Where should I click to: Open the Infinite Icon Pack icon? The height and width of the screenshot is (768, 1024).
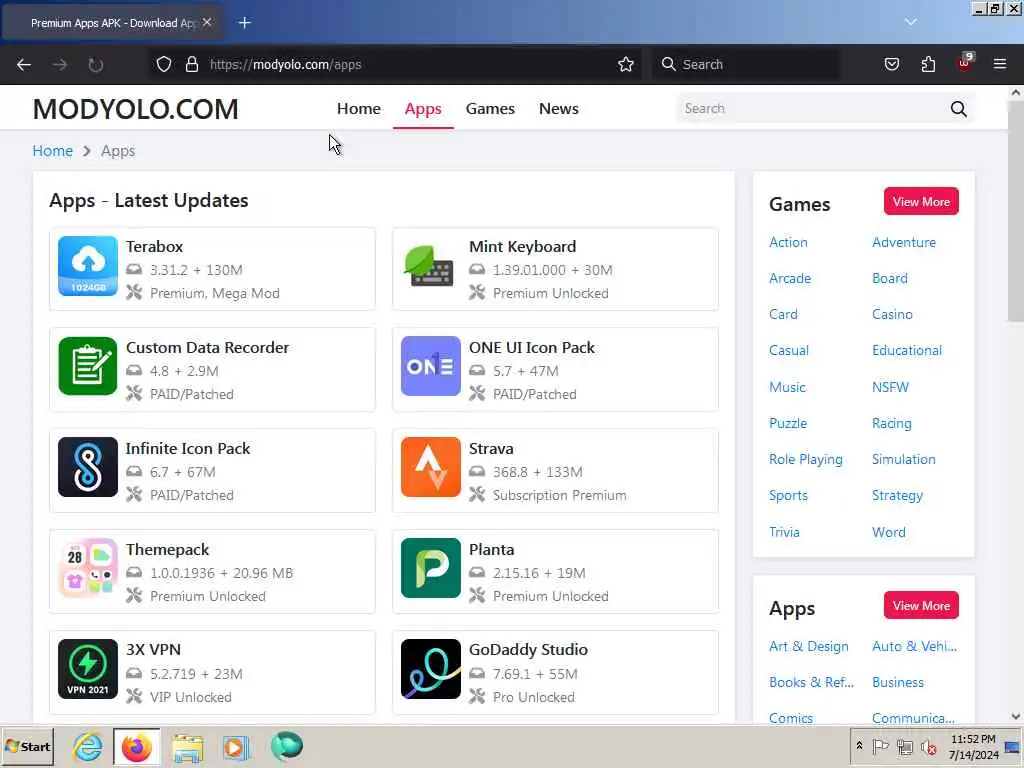click(88, 467)
